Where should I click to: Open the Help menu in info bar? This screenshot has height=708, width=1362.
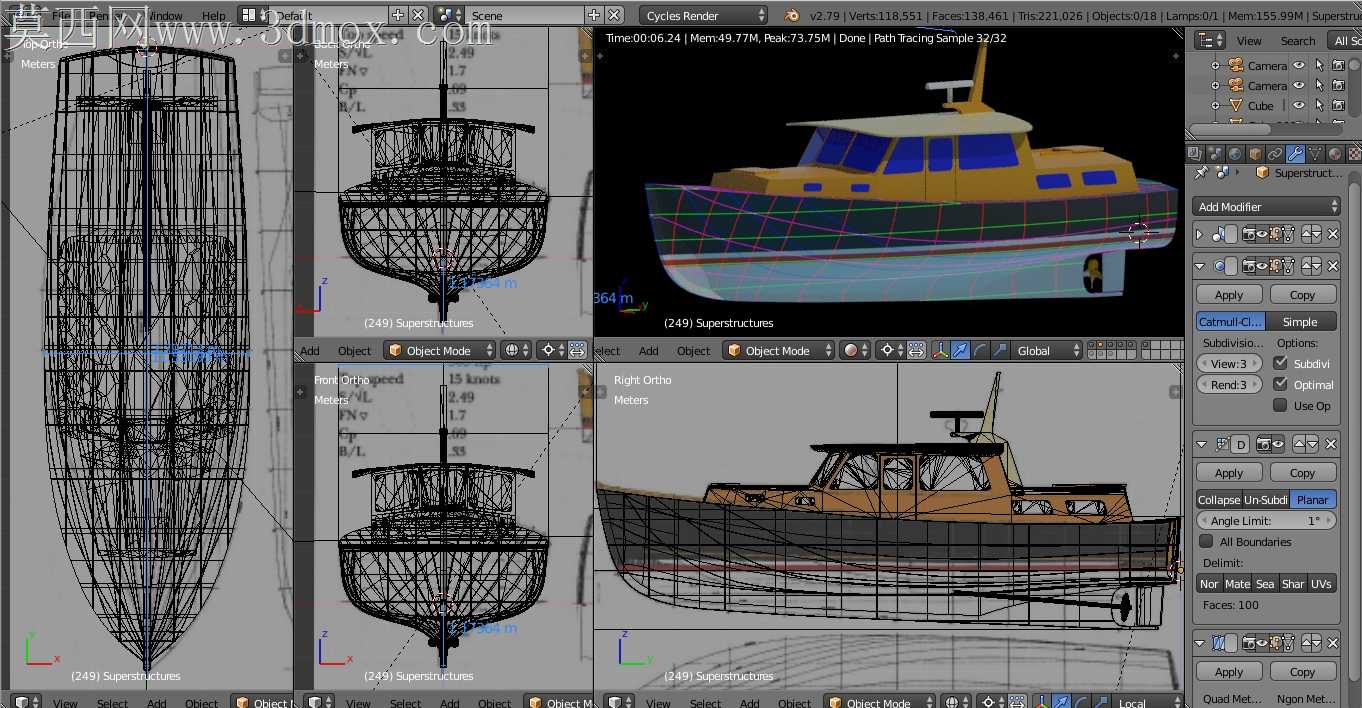(213, 15)
